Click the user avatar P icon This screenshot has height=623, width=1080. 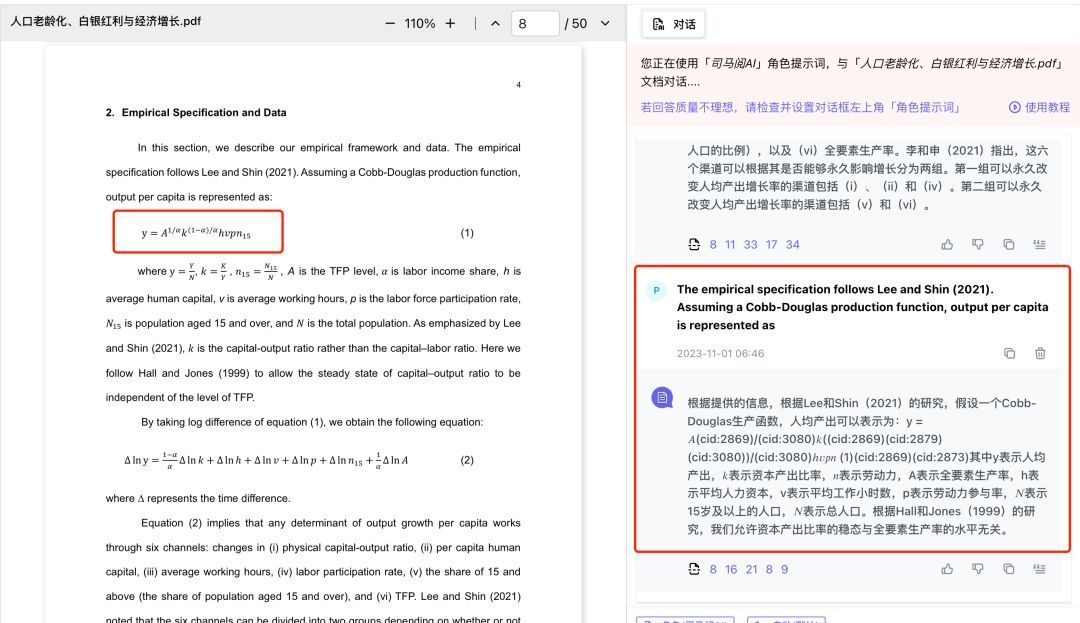(x=656, y=291)
